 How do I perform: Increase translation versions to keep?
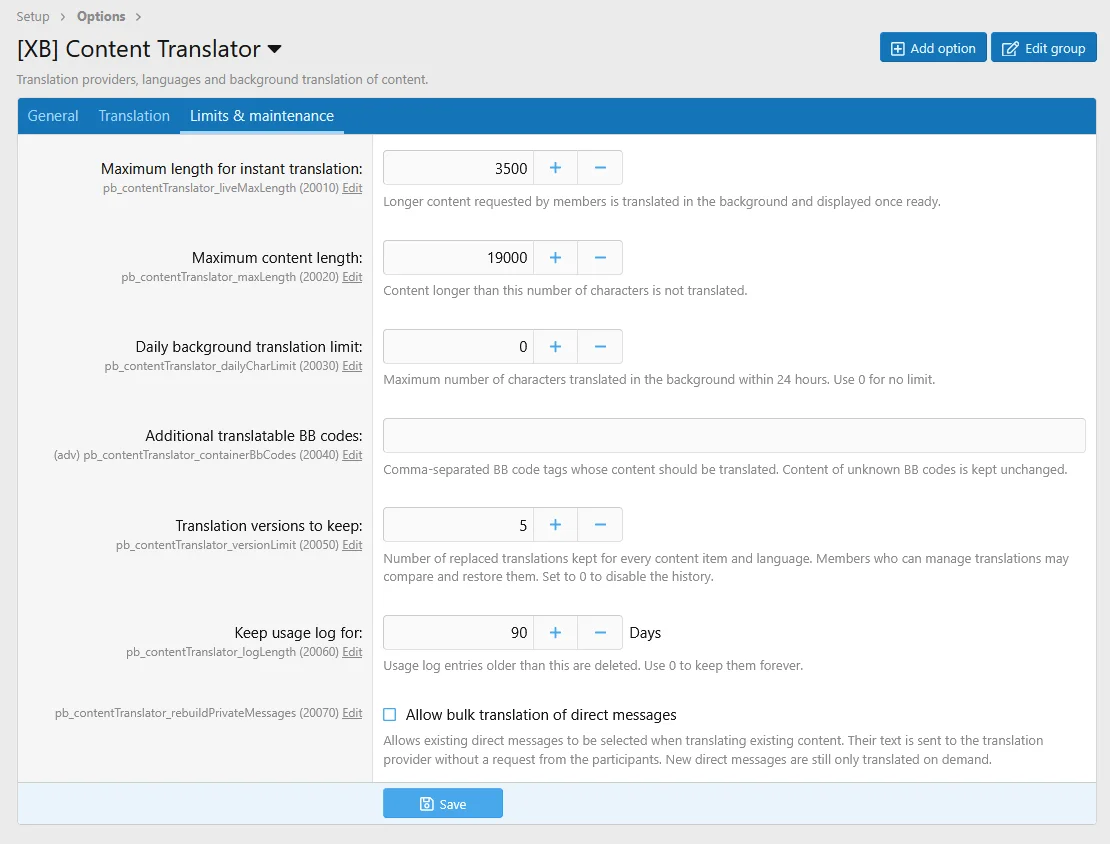click(x=556, y=525)
